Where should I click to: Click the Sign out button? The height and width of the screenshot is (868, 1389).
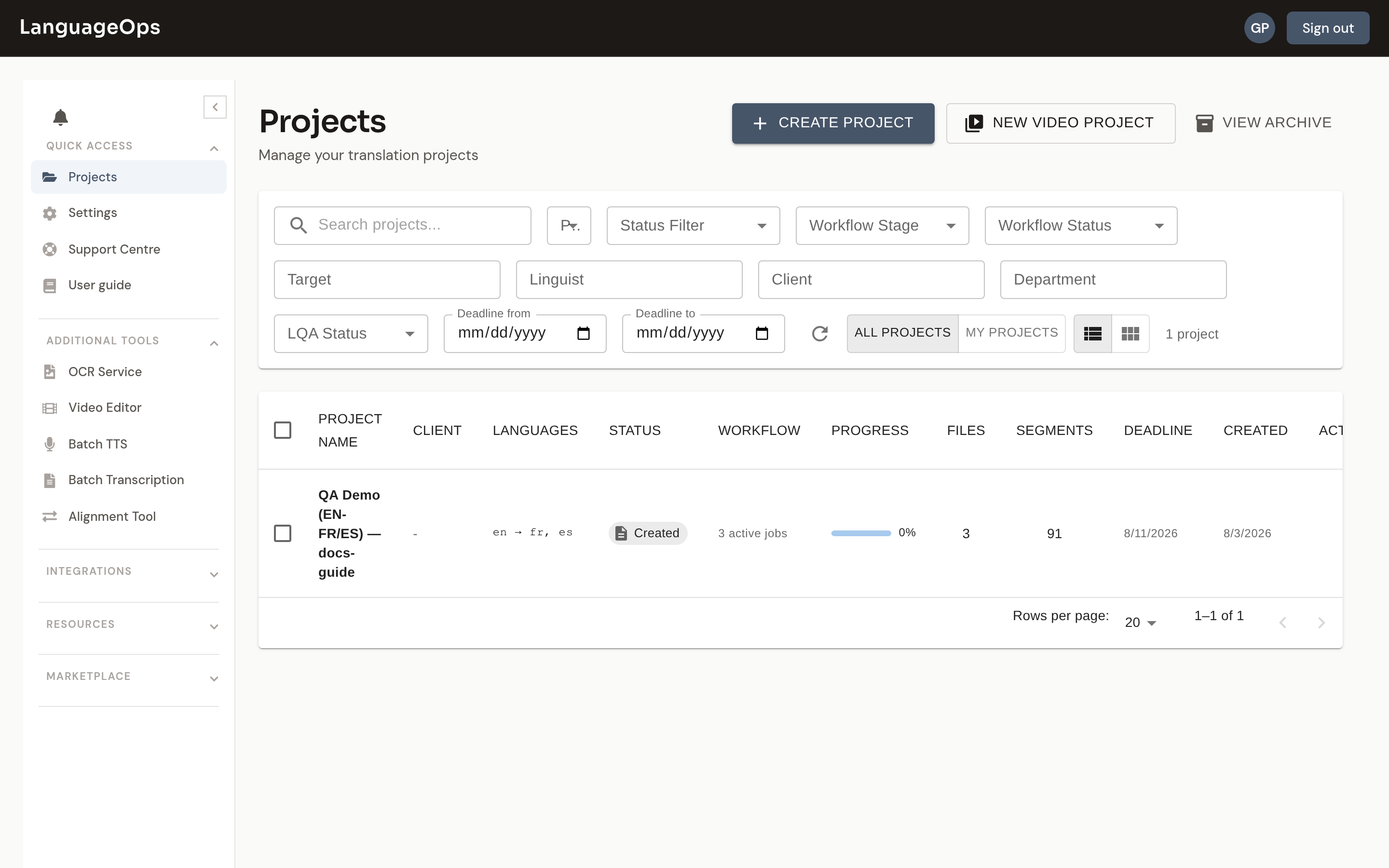coord(1328,28)
